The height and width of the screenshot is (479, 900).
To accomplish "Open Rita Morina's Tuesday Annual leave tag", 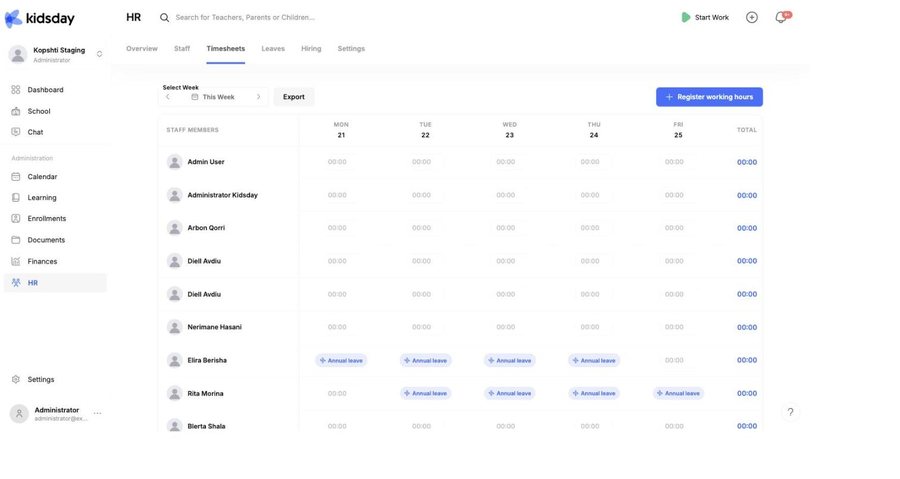I will click(x=425, y=394).
